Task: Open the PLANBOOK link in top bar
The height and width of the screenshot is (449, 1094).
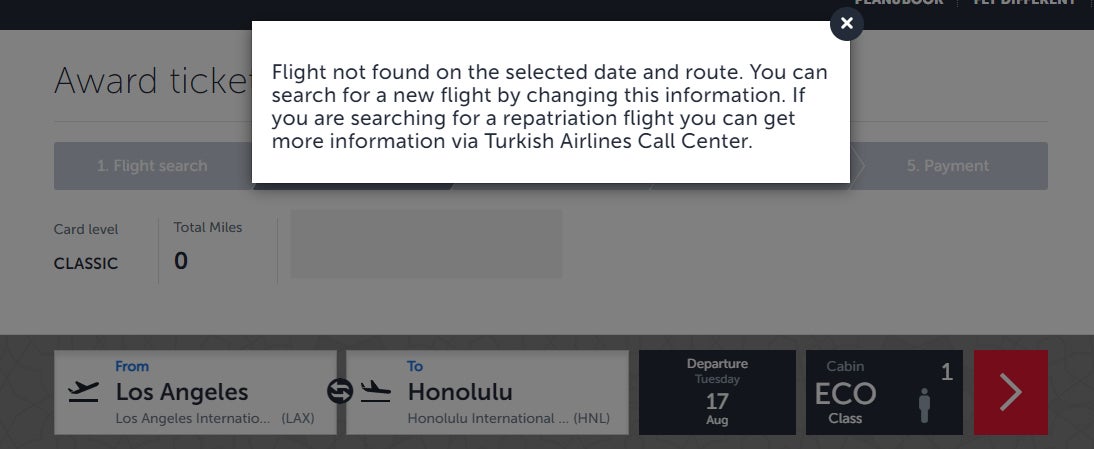Action: point(899,2)
